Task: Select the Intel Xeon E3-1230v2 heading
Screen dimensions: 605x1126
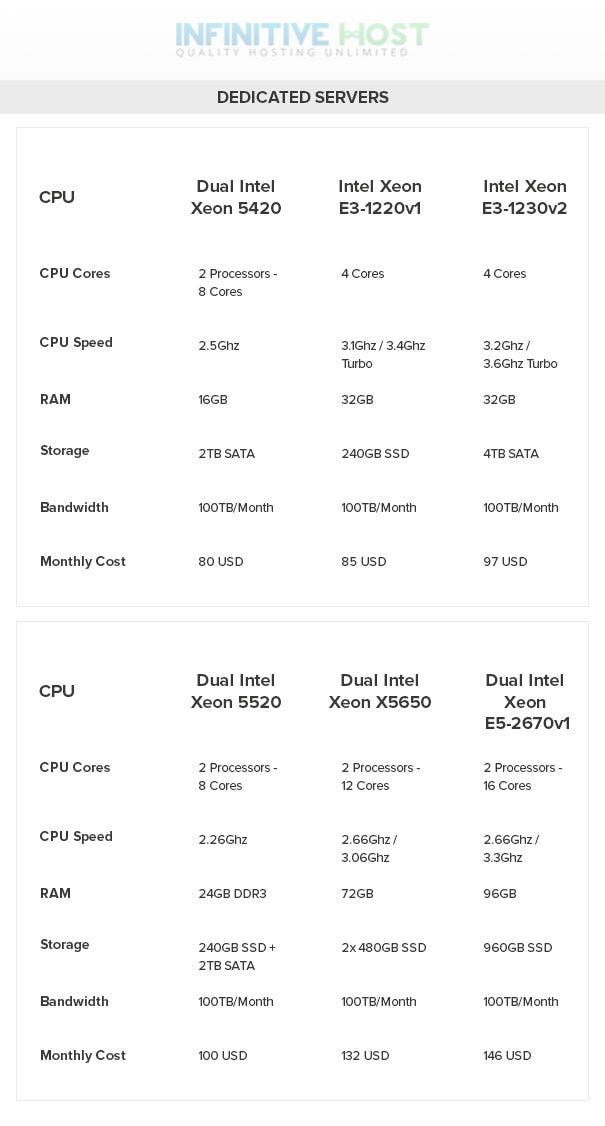Action: click(x=525, y=197)
